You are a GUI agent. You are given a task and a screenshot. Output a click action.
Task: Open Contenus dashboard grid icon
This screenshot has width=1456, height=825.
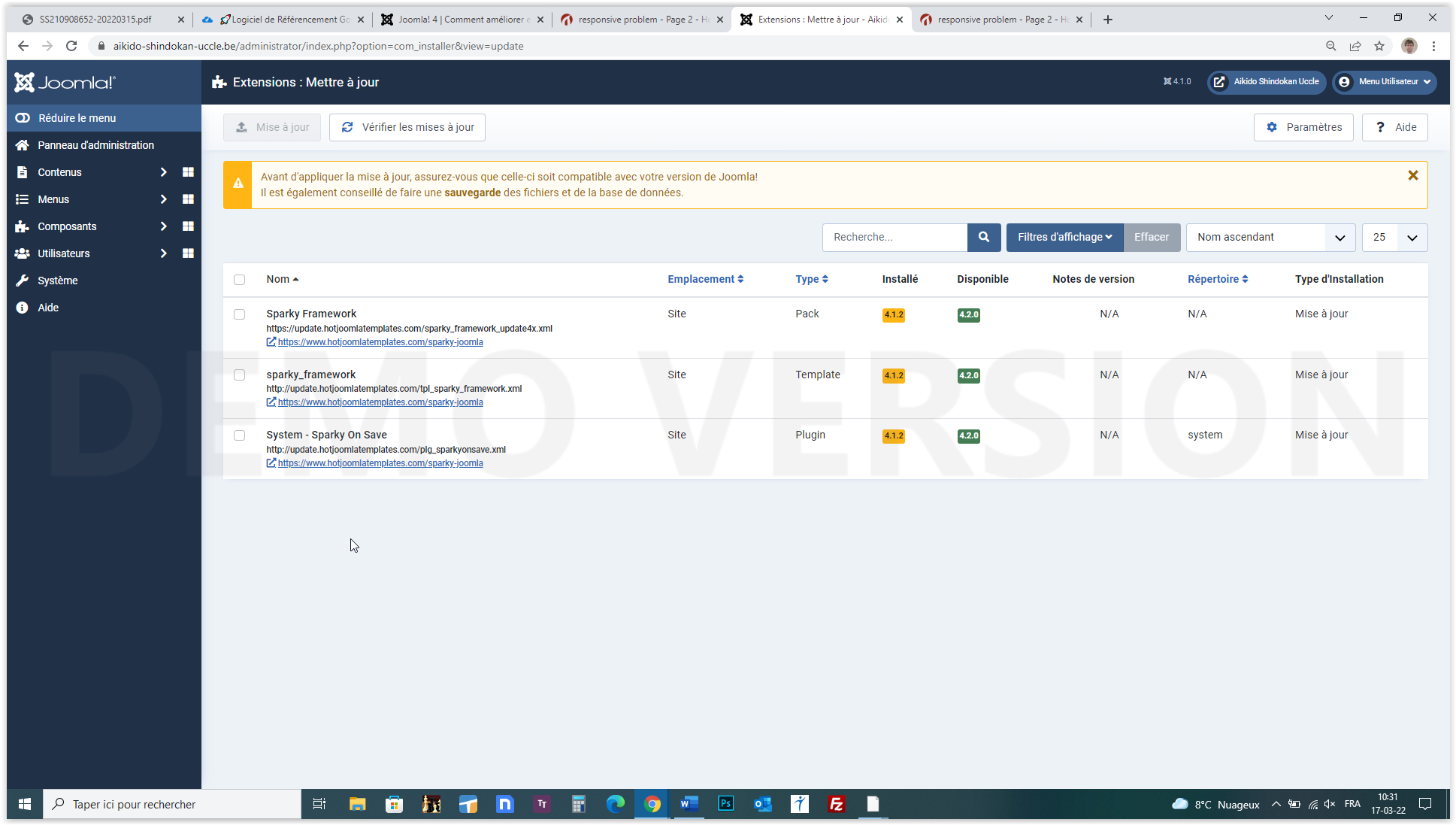click(x=188, y=172)
